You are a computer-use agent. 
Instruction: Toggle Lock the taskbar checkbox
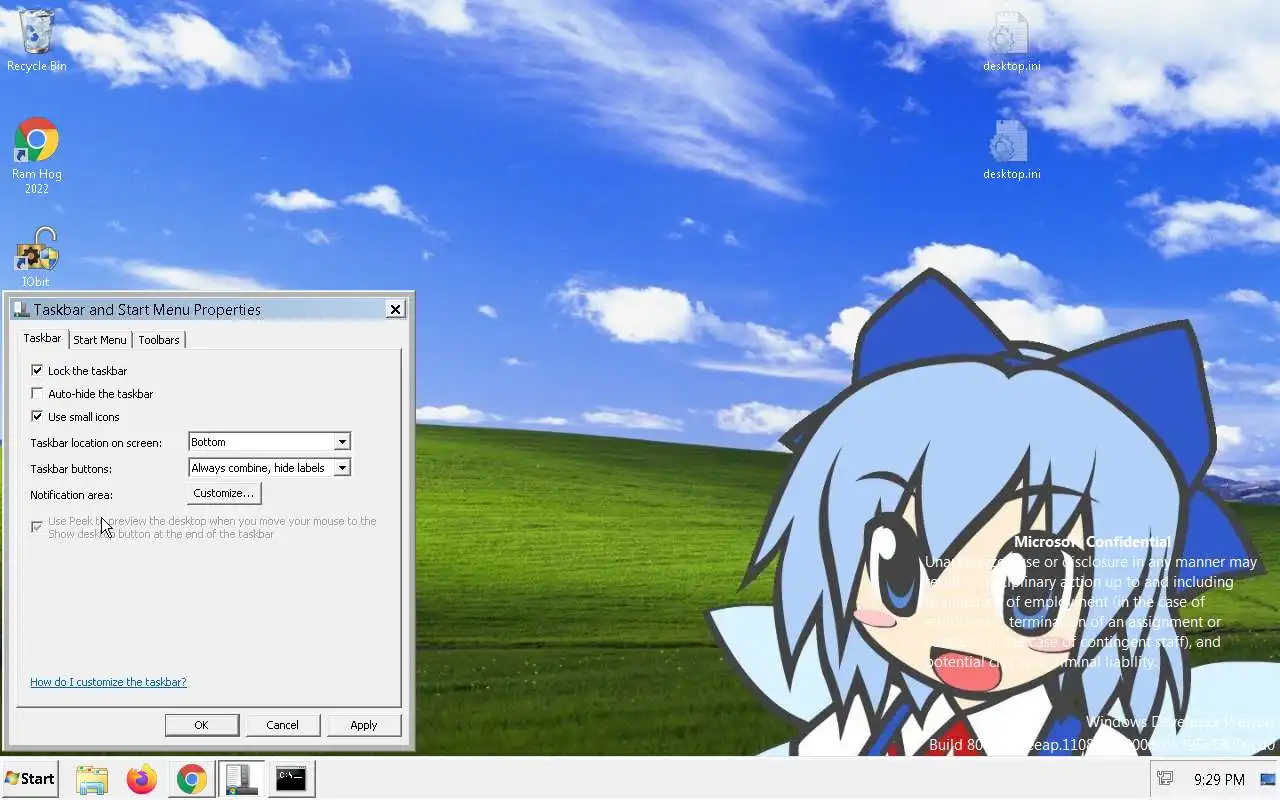pyautogui.click(x=37, y=370)
